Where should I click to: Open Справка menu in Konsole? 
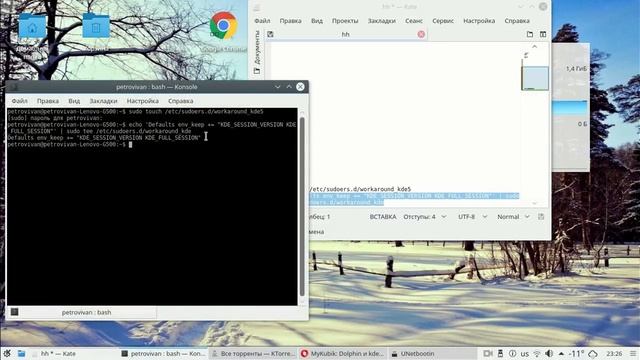(180, 101)
